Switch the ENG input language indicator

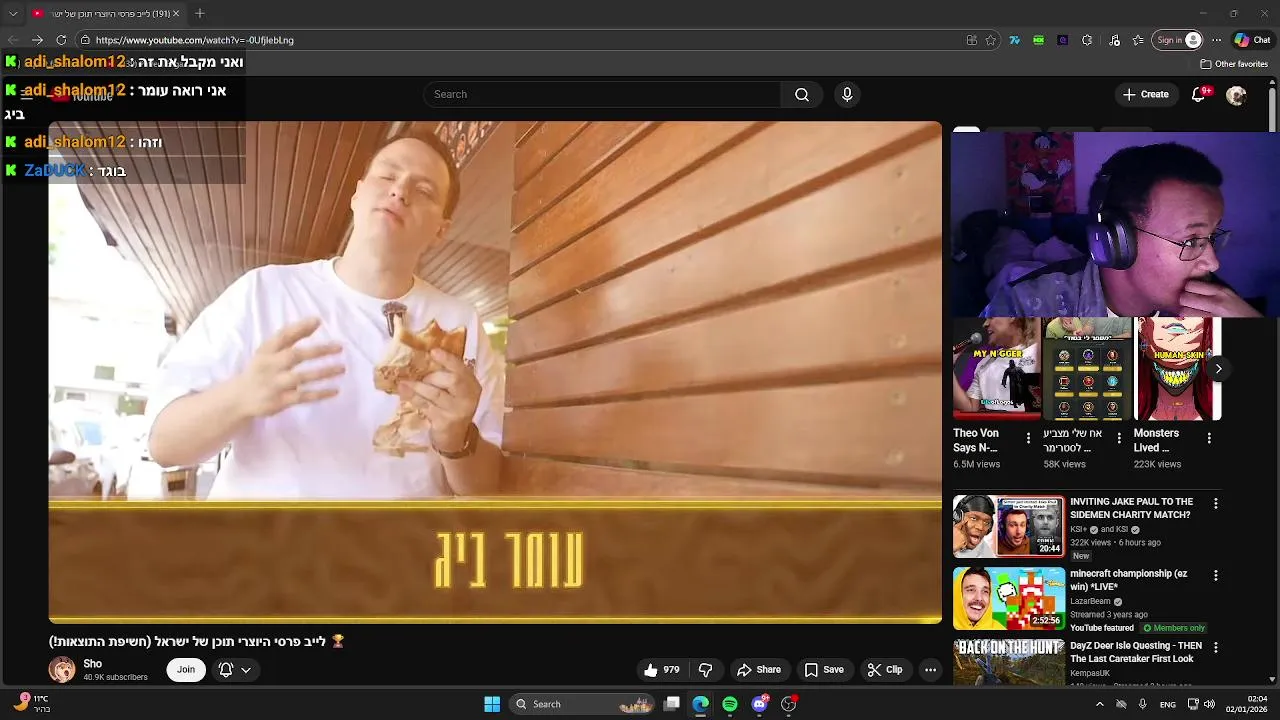[x=1167, y=704]
